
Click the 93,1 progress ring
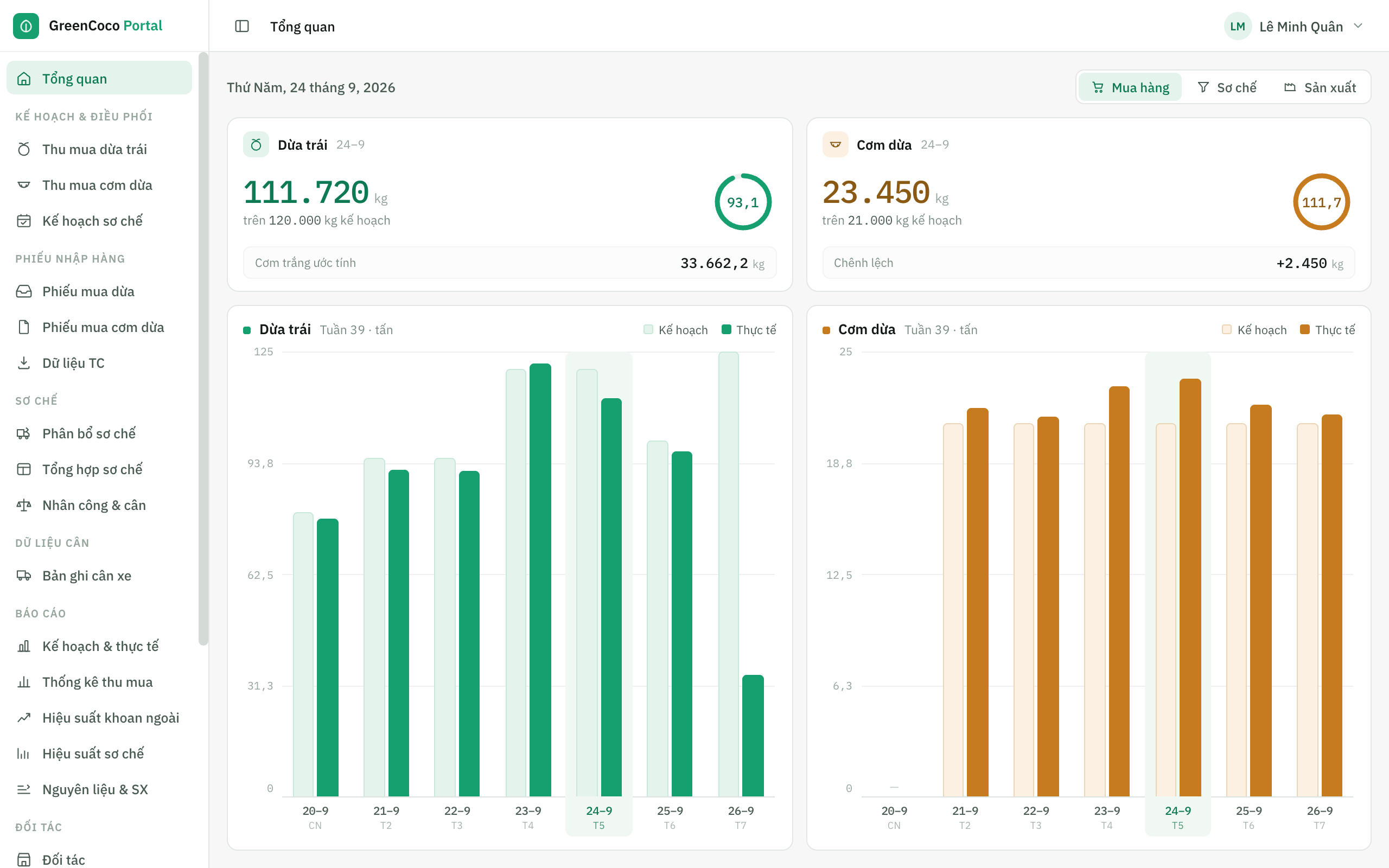(x=743, y=202)
